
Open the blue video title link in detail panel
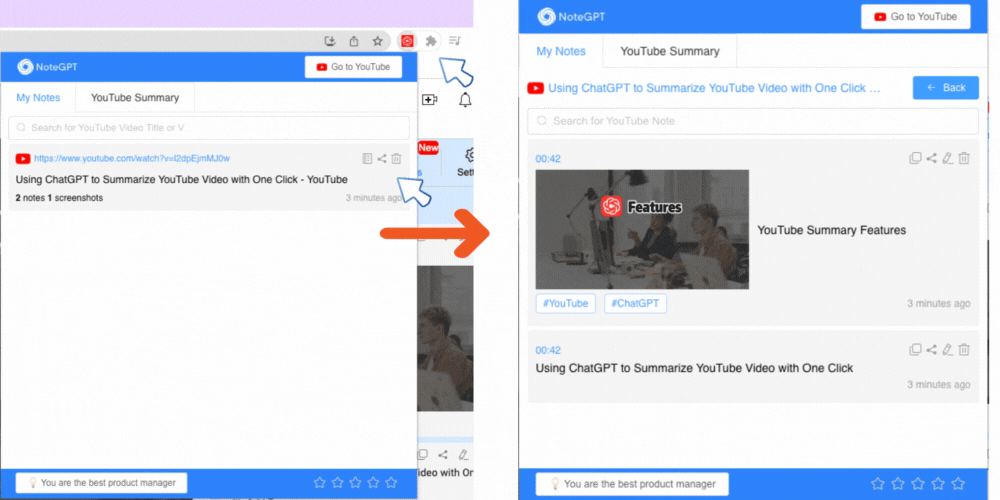[714, 88]
